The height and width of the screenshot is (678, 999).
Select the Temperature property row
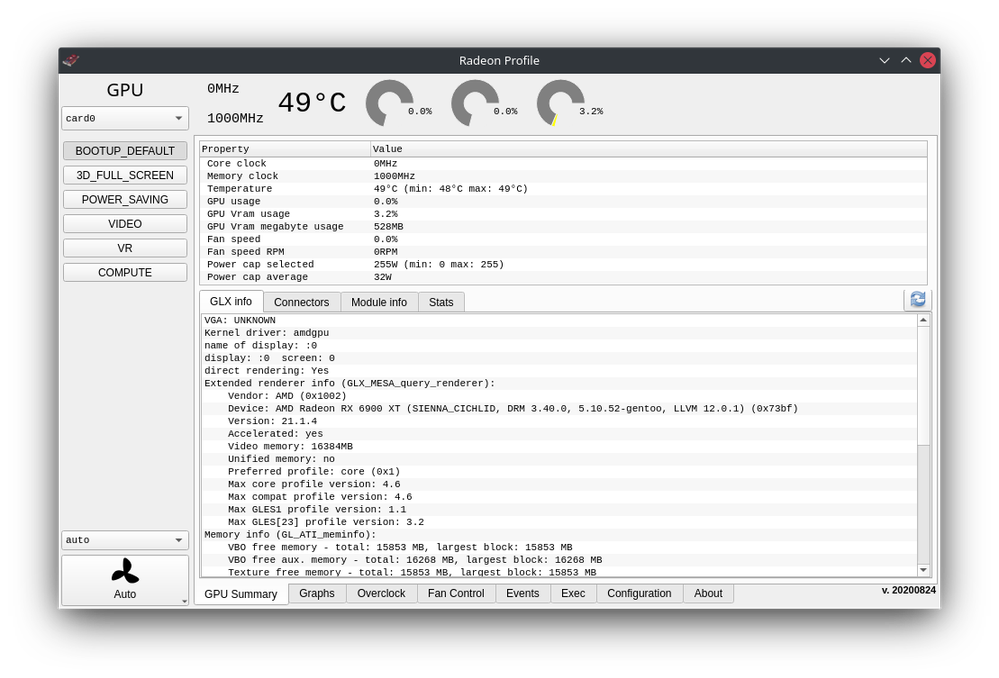click(x=563, y=189)
